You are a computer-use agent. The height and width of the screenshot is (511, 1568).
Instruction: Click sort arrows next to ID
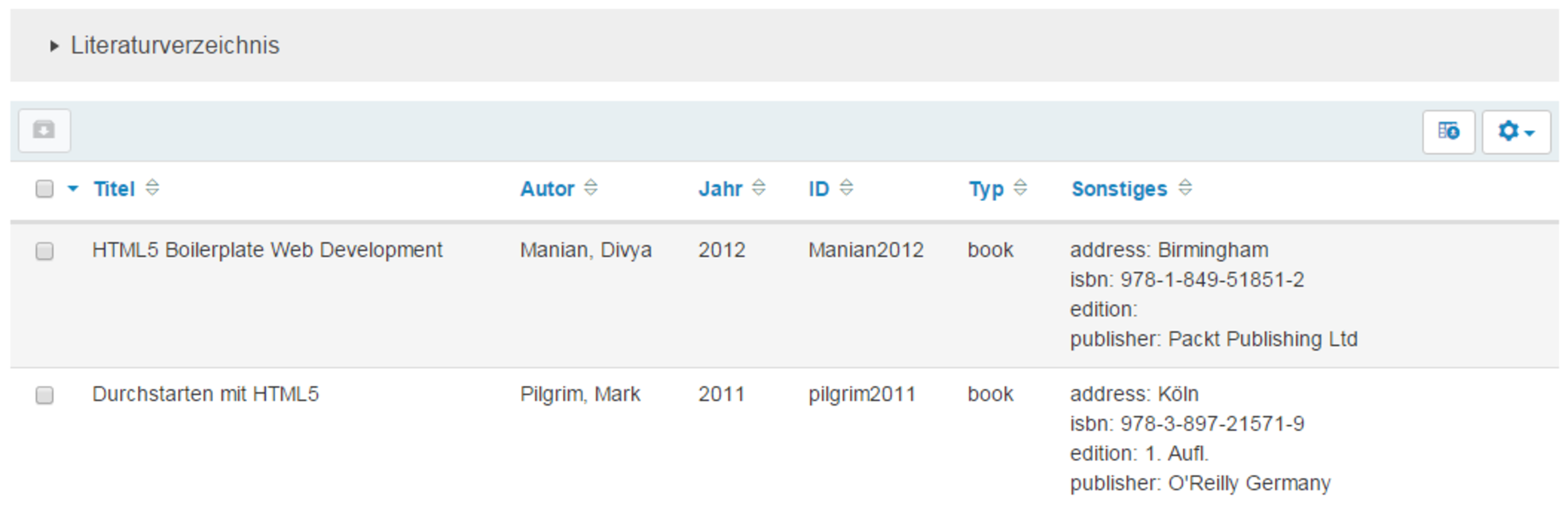click(x=846, y=187)
